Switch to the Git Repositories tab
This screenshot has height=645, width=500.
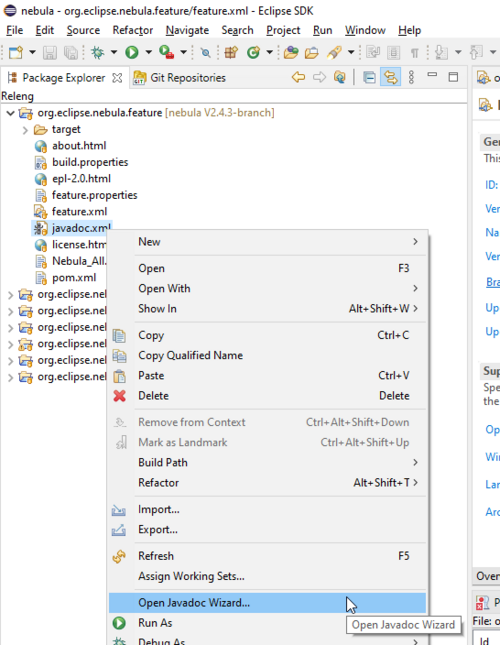point(180,78)
